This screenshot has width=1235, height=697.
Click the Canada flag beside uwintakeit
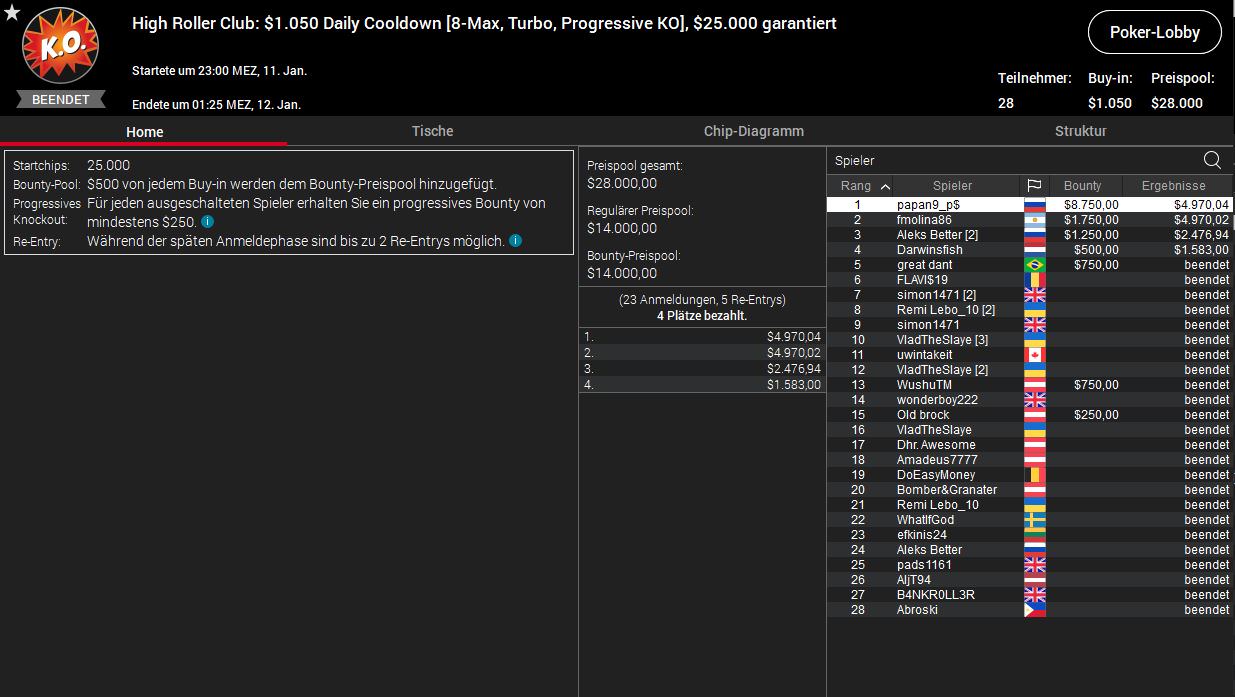pos(1034,355)
